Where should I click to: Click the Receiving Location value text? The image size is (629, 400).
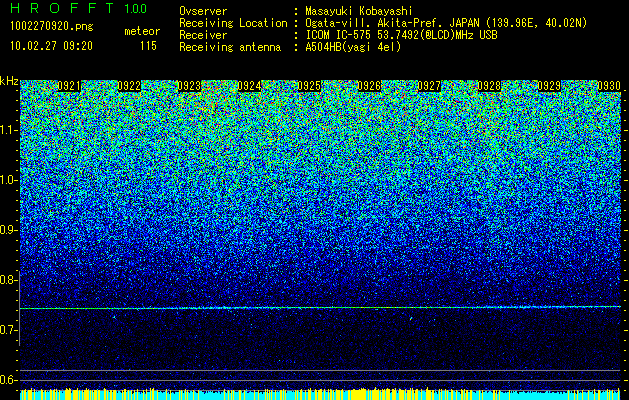[446, 23]
